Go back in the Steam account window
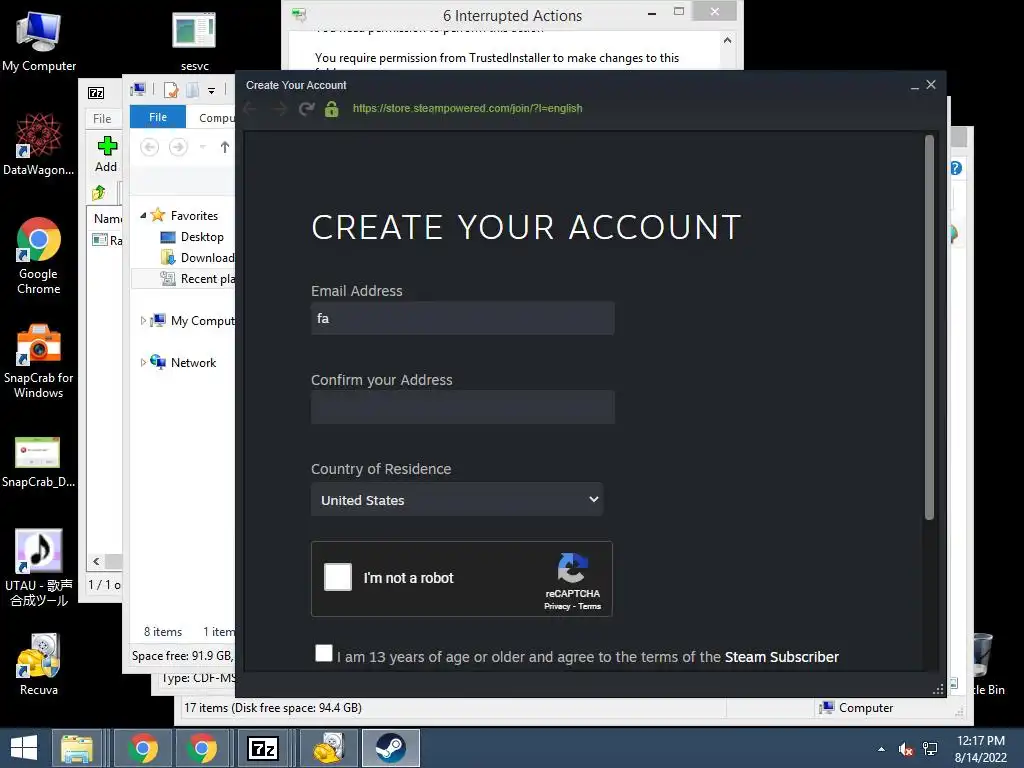The image size is (1024, 768). pyautogui.click(x=250, y=108)
